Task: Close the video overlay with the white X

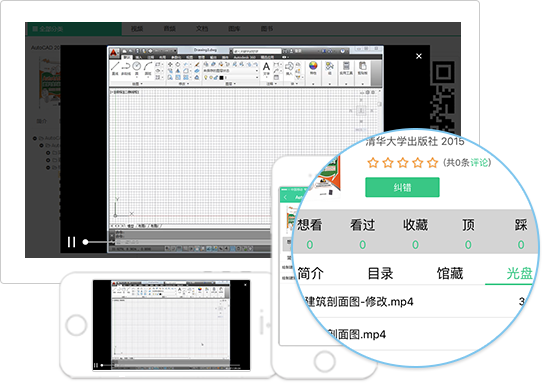Action: point(419,56)
